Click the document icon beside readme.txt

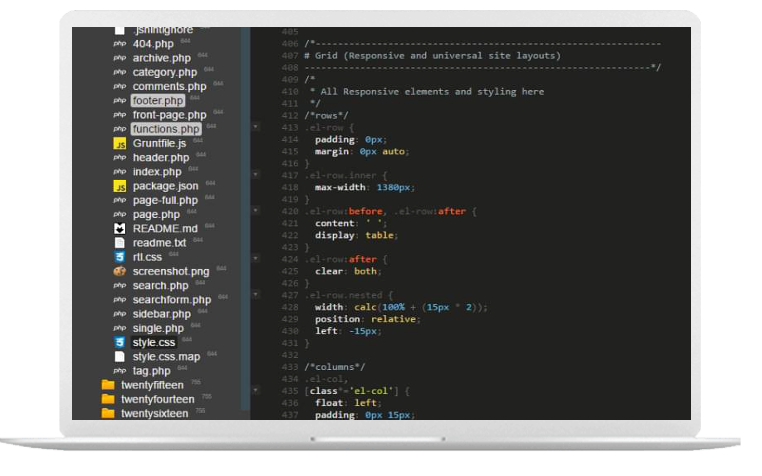(120, 243)
